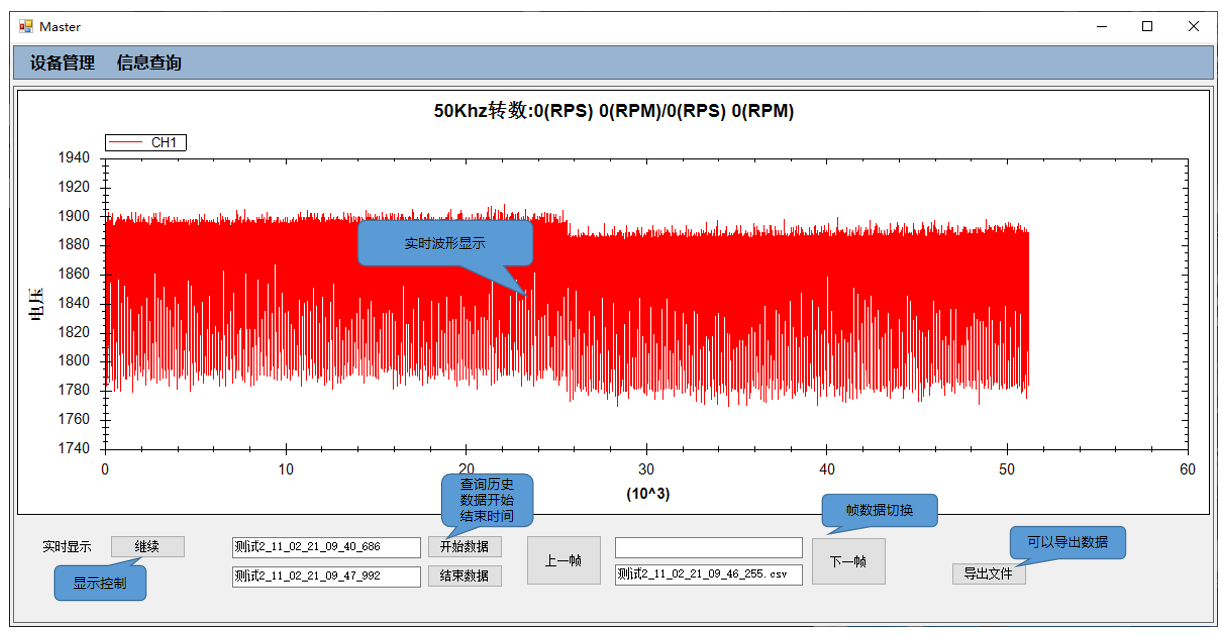
Task: Click the 实时波形显示 callout bubble
Action: [x=445, y=243]
